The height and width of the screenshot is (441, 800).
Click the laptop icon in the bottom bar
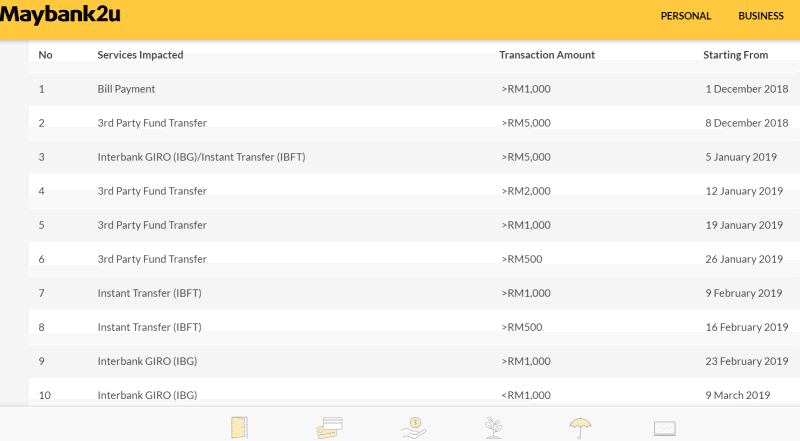pos(664,429)
